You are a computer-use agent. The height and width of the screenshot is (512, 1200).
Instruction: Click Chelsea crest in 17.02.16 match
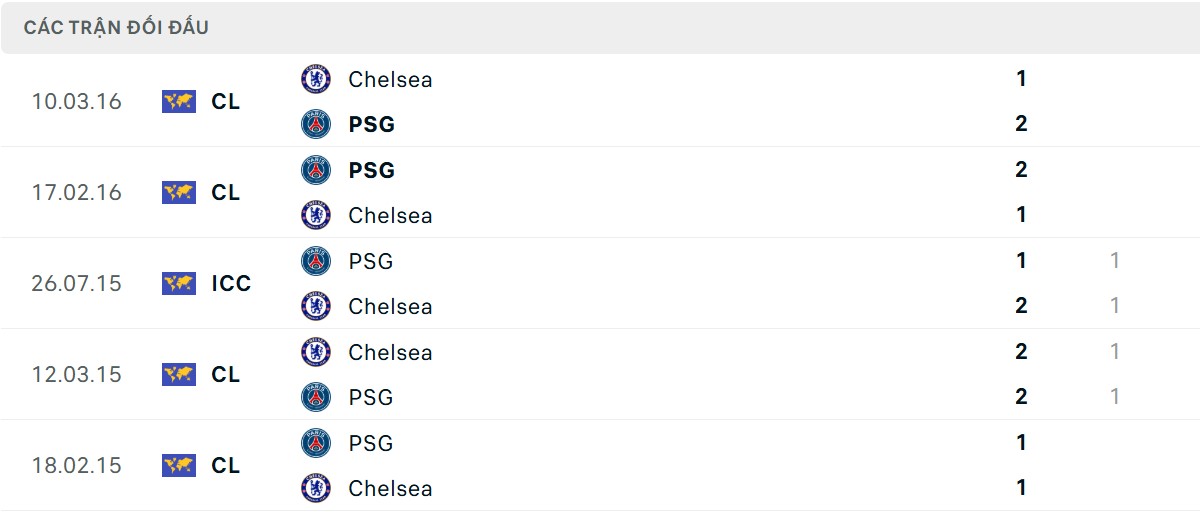pos(316,215)
